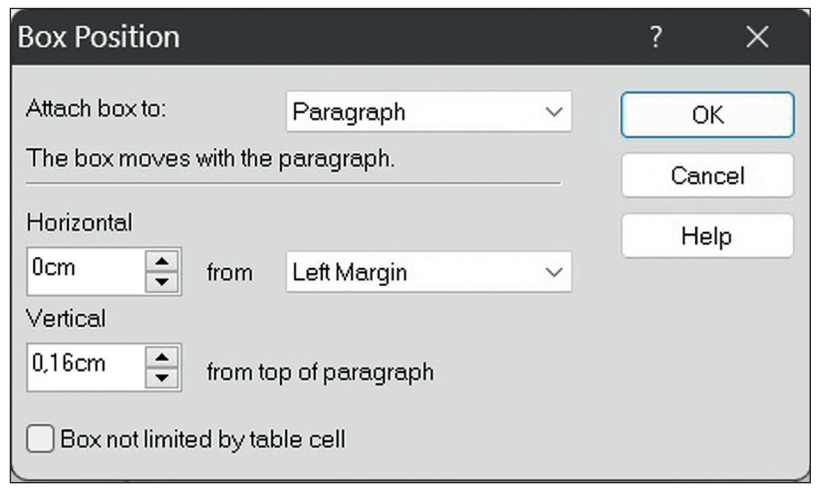Viewport: 825px width, 492px height.
Task: Expand the Attach box to chevron arrow
Action: [554, 112]
